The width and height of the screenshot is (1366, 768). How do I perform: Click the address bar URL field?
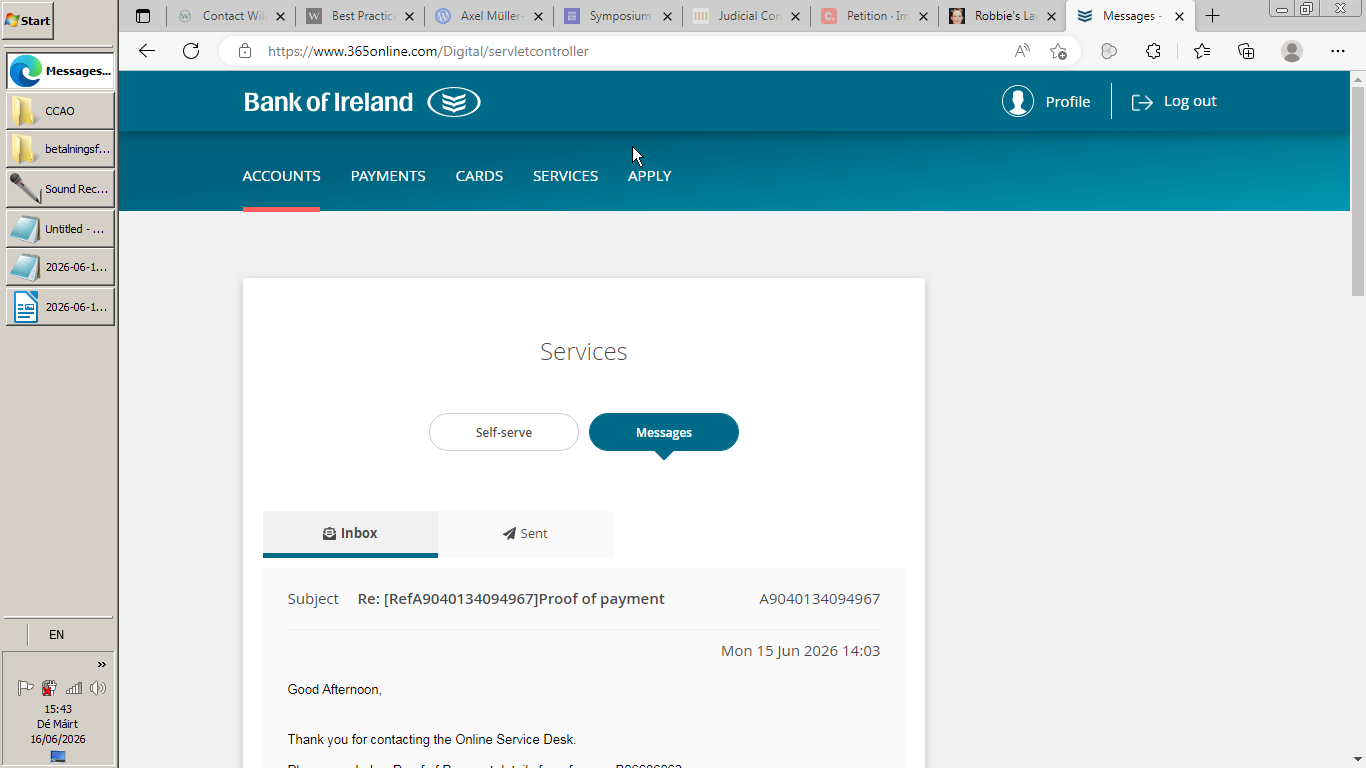click(x=620, y=51)
